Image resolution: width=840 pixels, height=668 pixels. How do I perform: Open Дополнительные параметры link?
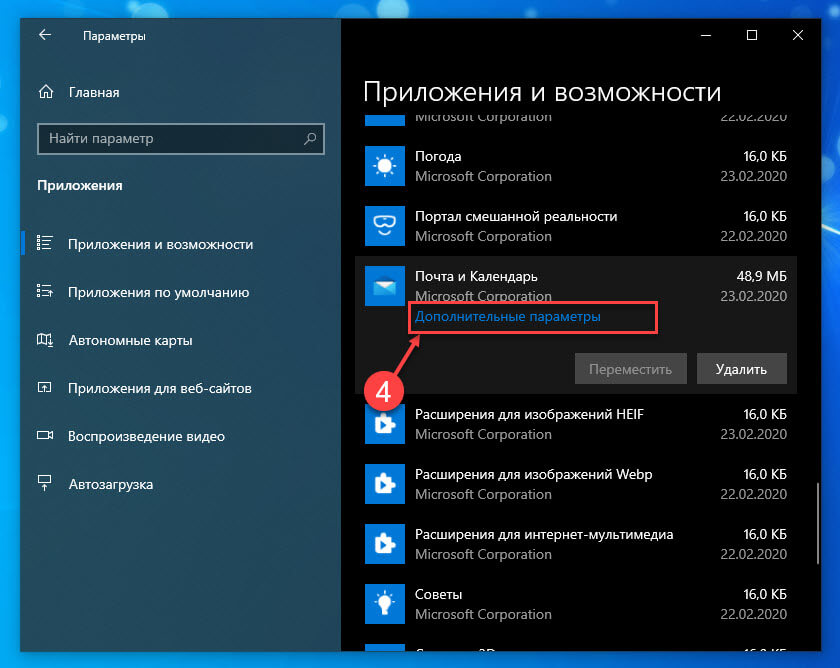tap(507, 317)
